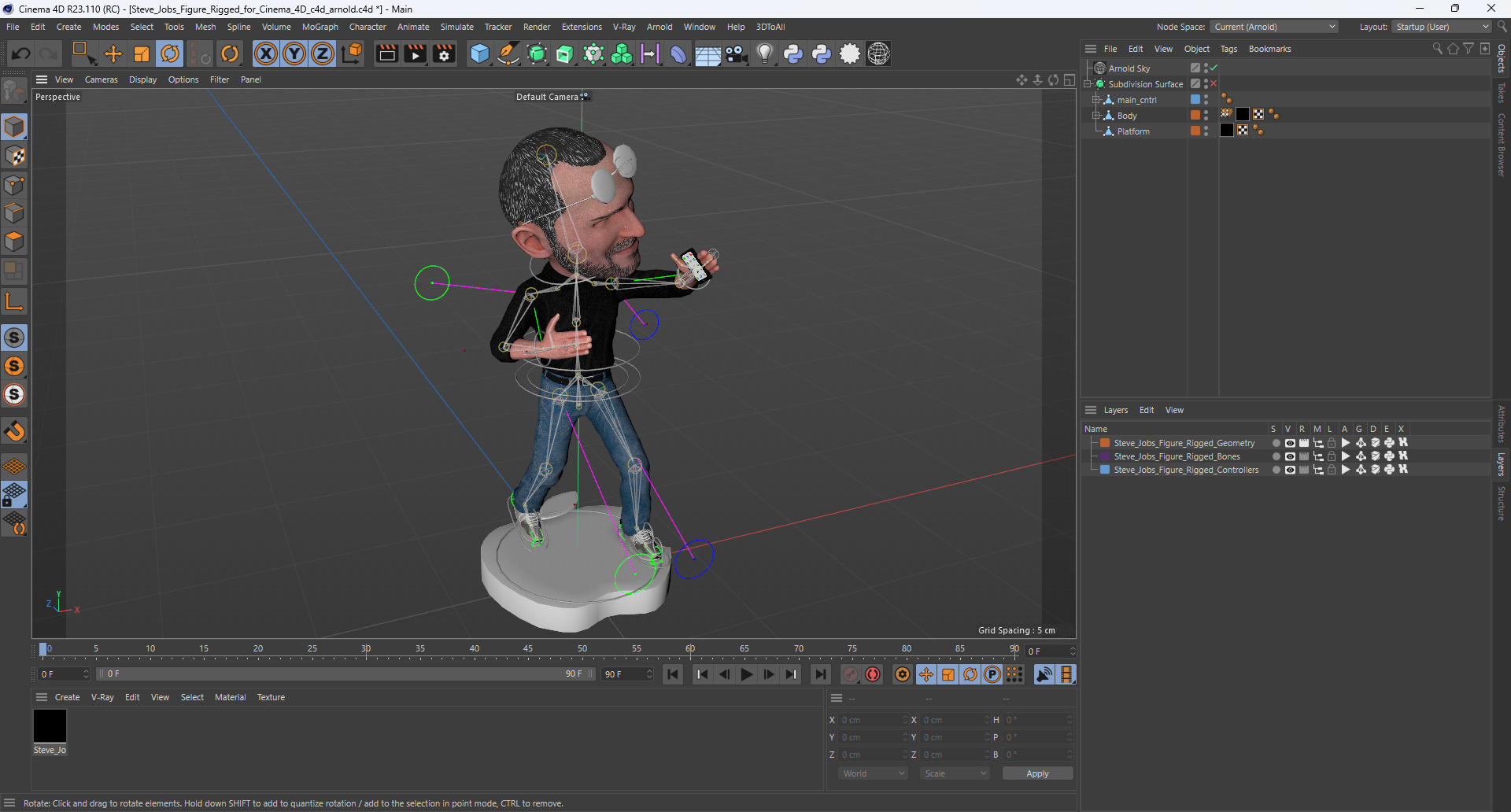Image resolution: width=1511 pixels, height=812 pixels.
Task: Toggle lock for Steve_Jobs_Figure_Rigged_Bones layer
Action: [1332, 456]
